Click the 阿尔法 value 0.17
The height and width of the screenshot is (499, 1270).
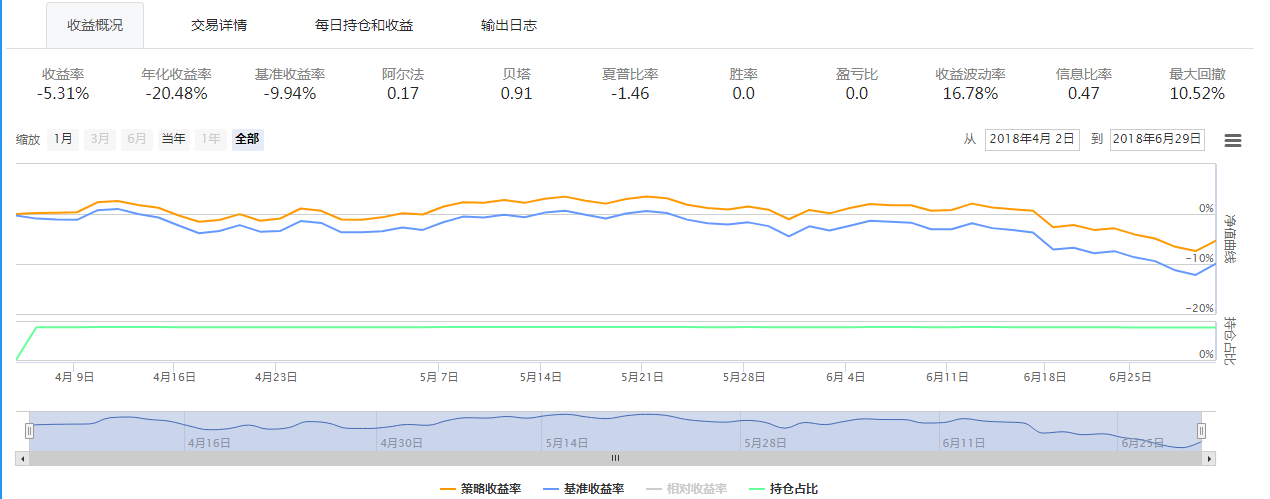pyautogui.click(x=403, y=94)
